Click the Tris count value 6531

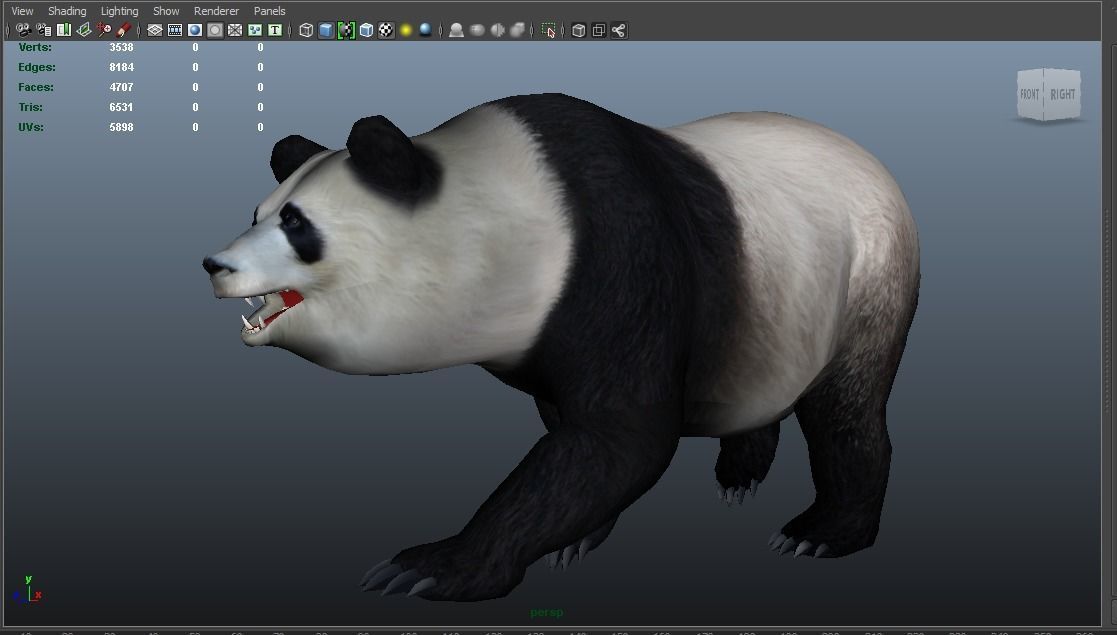(121, 107)
